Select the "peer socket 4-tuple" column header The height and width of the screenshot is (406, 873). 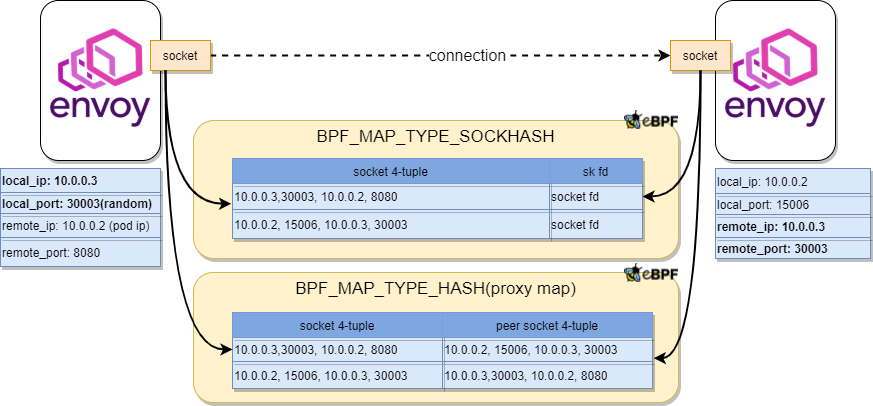coord(547,325)
